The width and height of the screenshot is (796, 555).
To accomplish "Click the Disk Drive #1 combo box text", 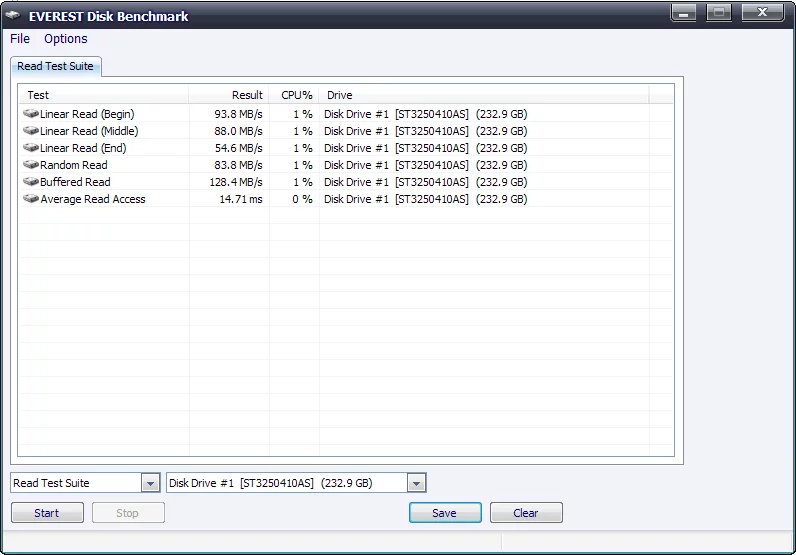I will click(x=271, y=483).
